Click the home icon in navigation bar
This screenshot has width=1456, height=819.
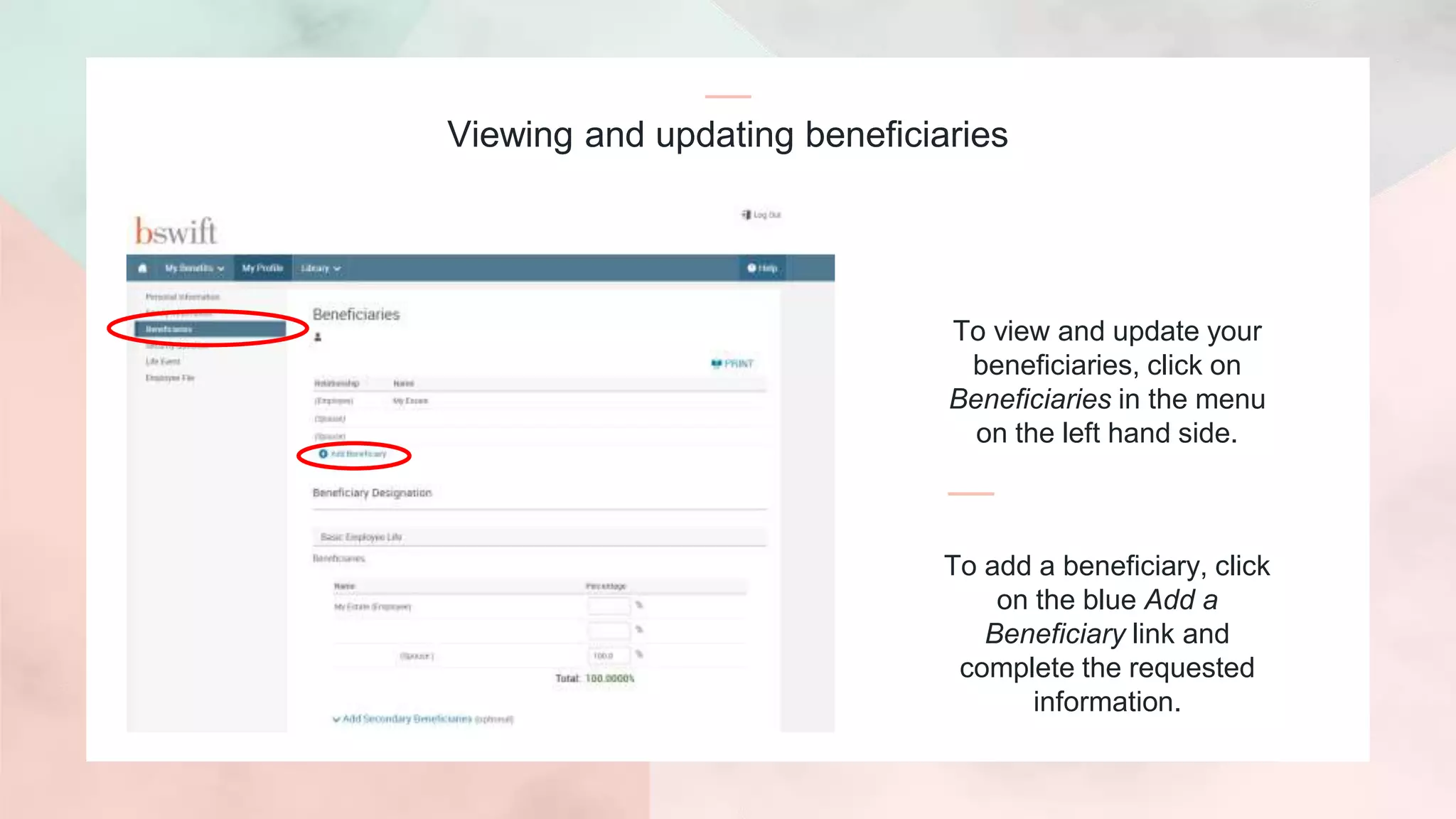click(x=142, y=268)
